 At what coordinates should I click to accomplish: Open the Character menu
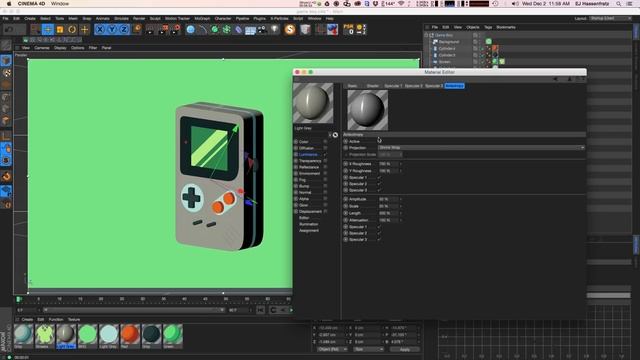click(x=223, y=18)
